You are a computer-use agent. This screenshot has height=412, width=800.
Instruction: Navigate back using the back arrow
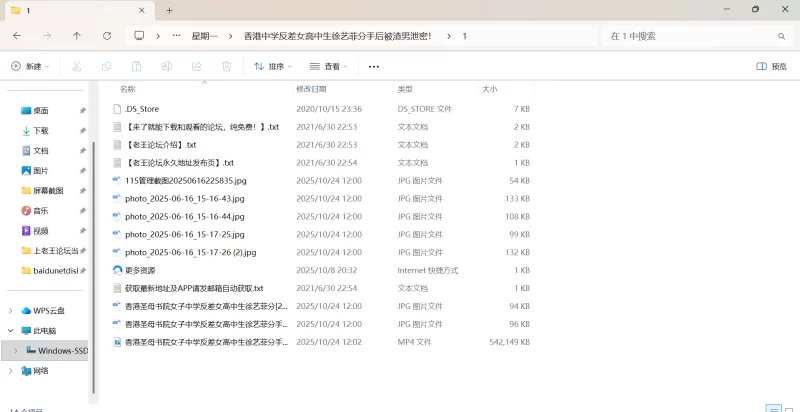17,36
